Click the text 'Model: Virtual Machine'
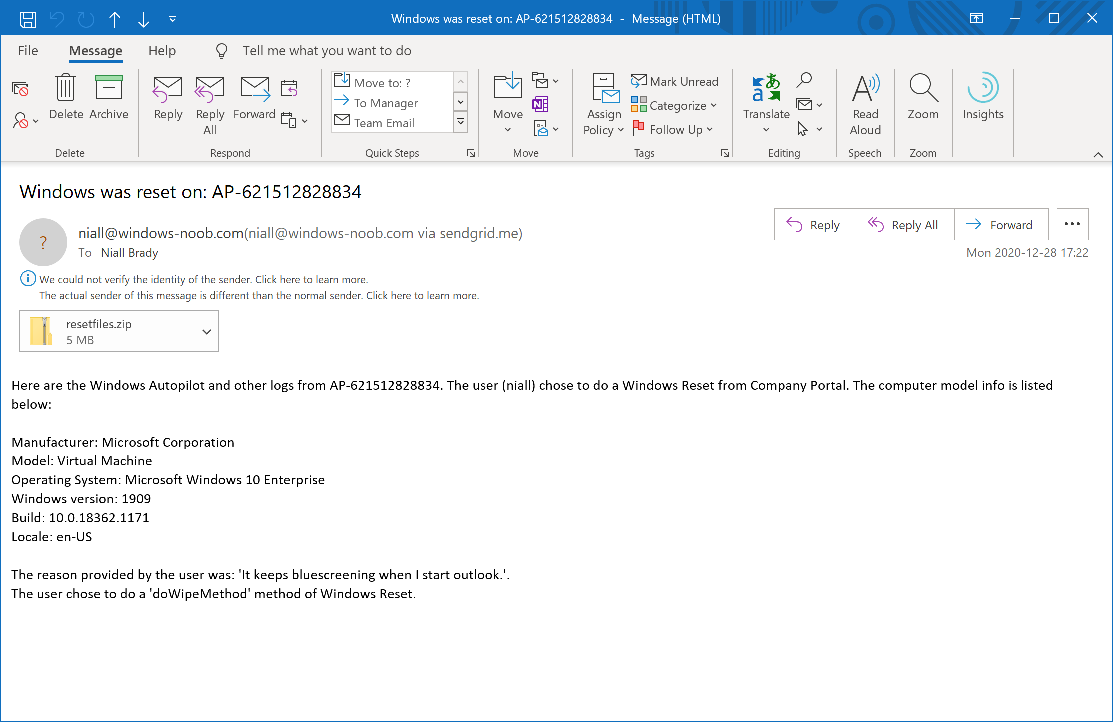 [82, 461]
